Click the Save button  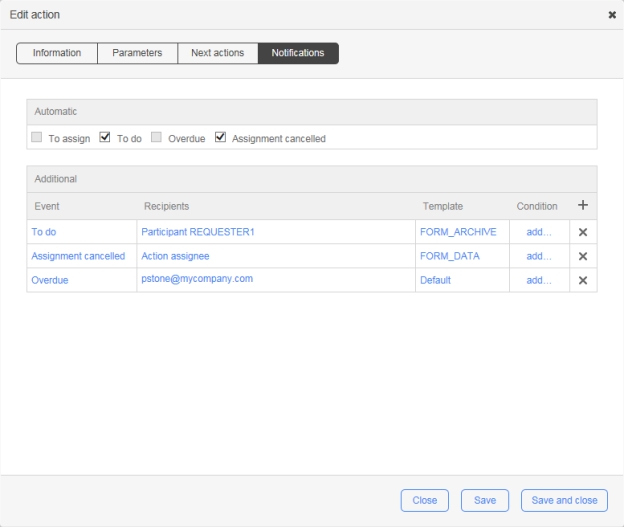[484, 500]
